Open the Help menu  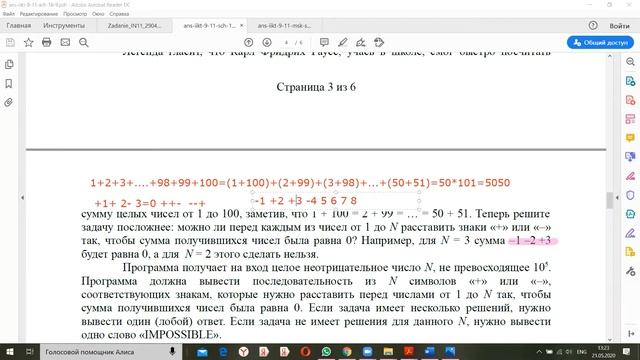(x=119, y=13)
